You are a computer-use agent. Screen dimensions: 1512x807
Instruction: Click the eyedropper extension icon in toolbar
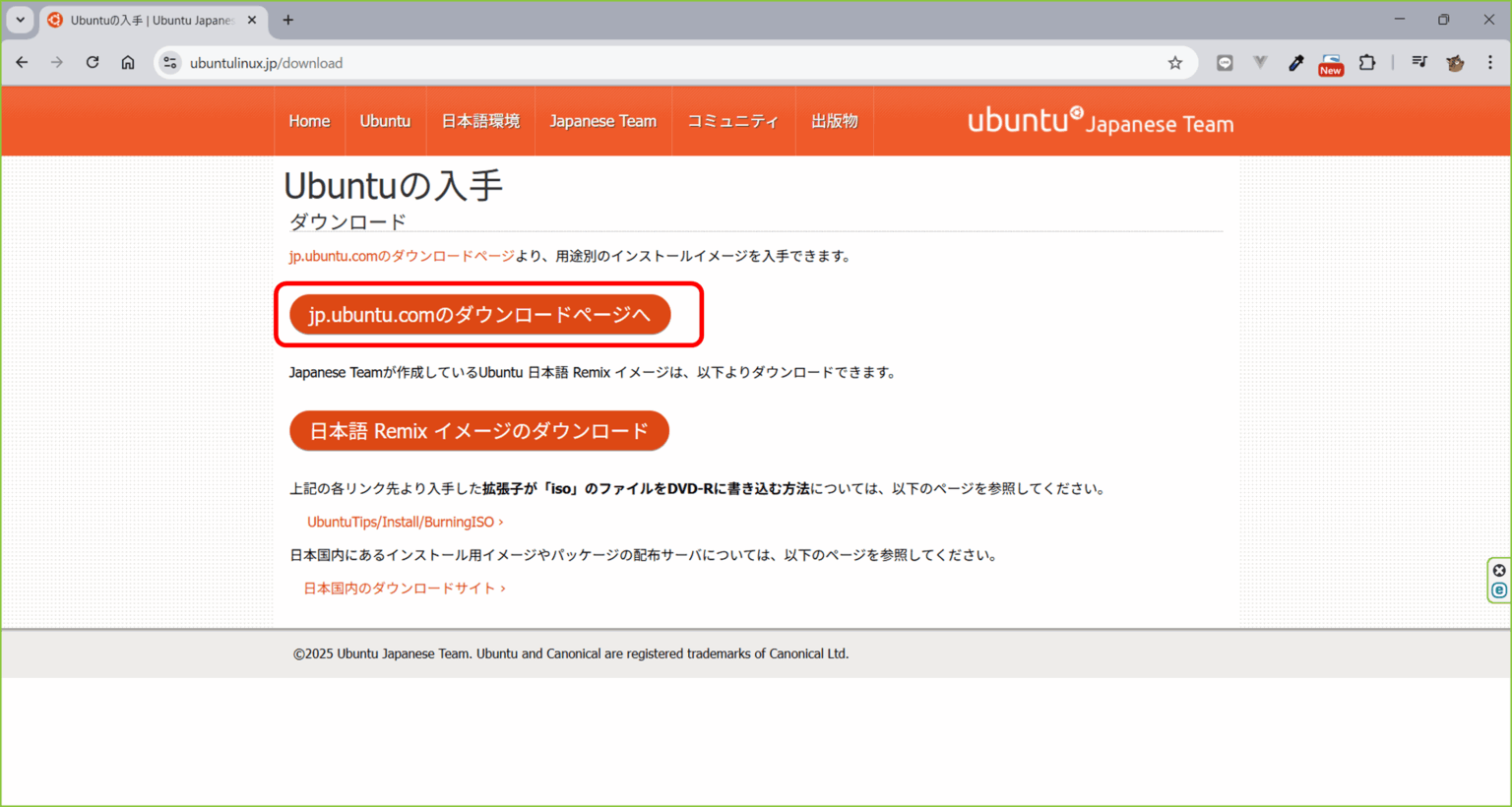coord(1295,62)
